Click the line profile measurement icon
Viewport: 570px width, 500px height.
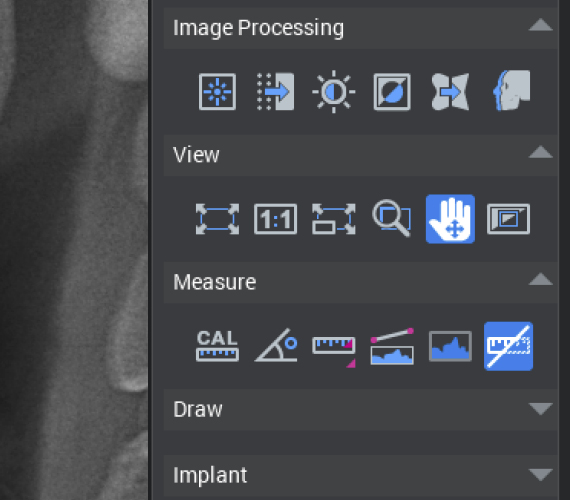click(x=392, y=346)
